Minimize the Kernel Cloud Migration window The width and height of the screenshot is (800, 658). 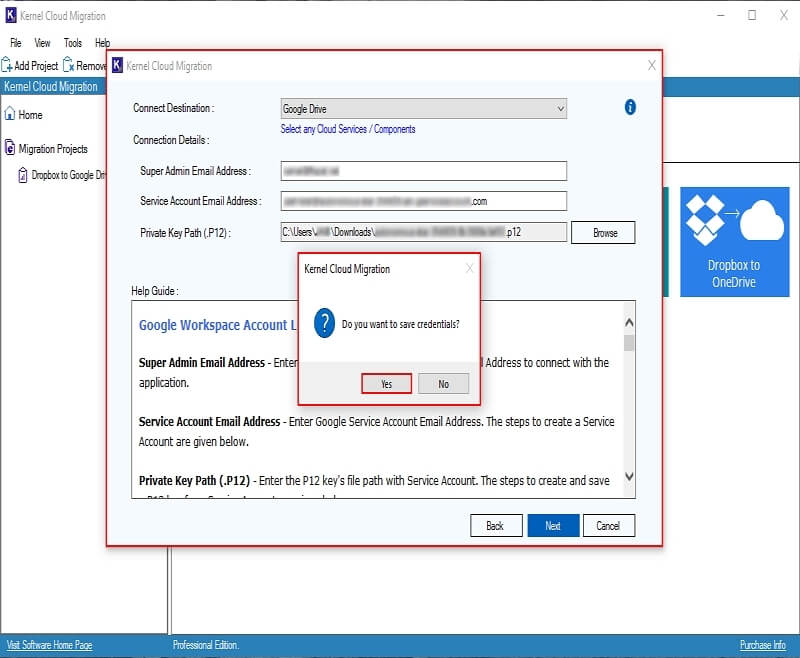[x=720, y=15]
